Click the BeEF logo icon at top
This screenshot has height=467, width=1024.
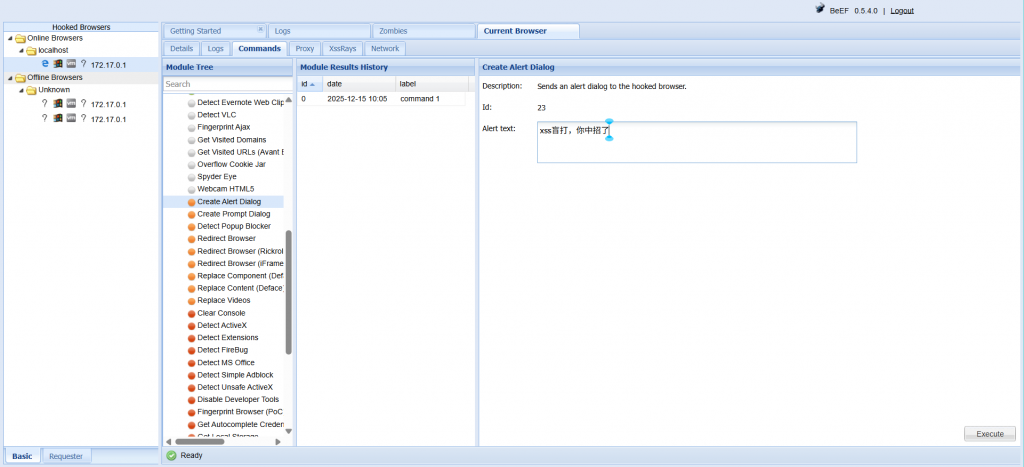pos(820,10)
